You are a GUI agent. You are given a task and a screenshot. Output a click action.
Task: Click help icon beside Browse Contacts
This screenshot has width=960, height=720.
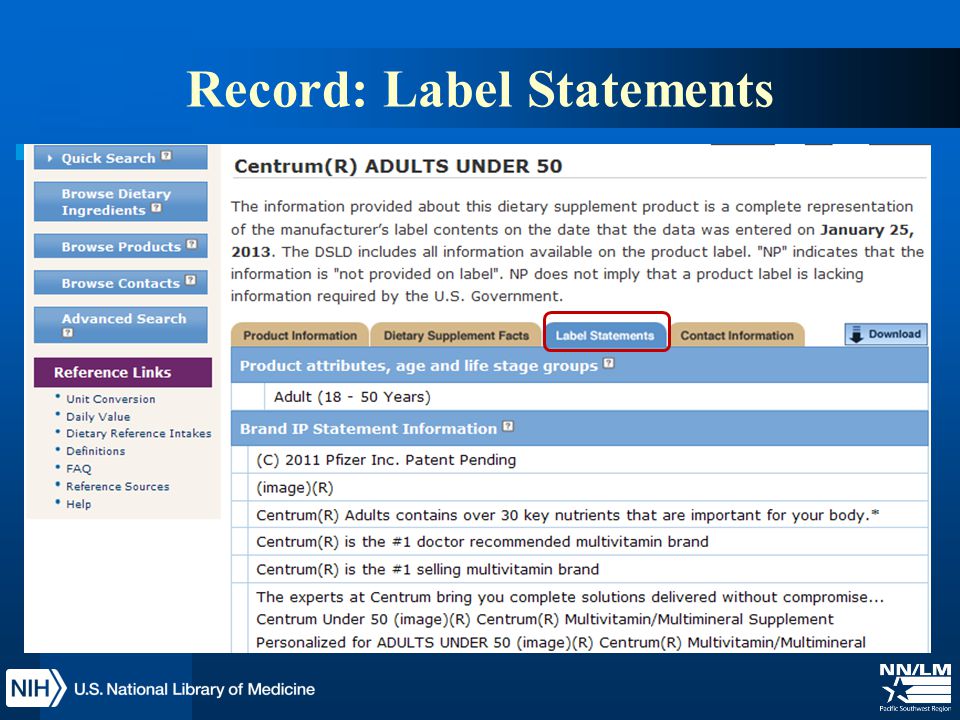click(x=190, y=280)
